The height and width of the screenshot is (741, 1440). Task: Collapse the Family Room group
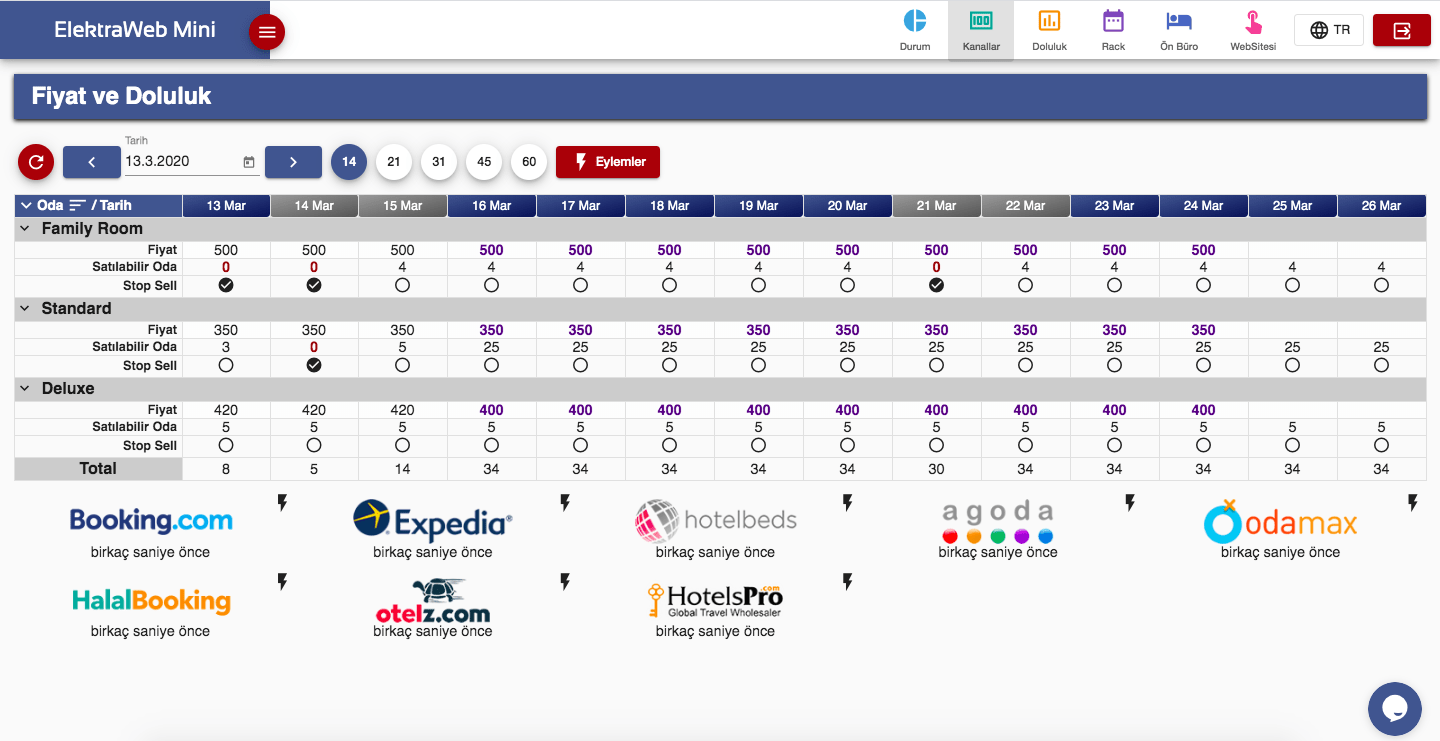[24, 228]
